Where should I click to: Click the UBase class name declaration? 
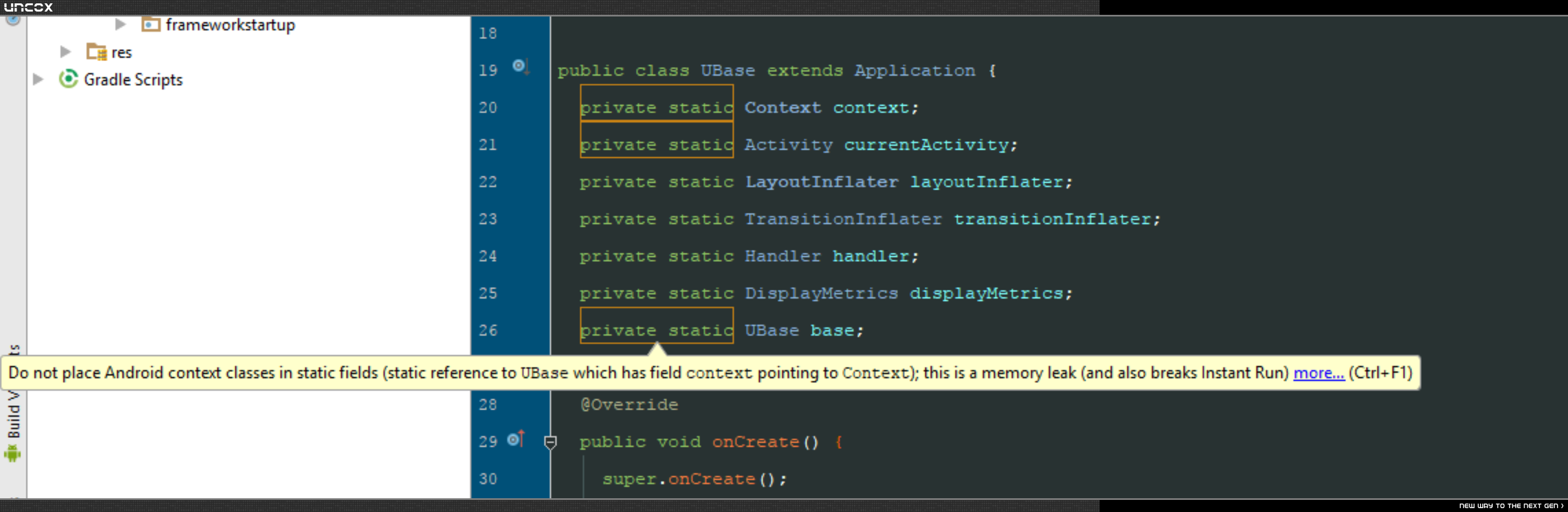(x=727, y=70)
